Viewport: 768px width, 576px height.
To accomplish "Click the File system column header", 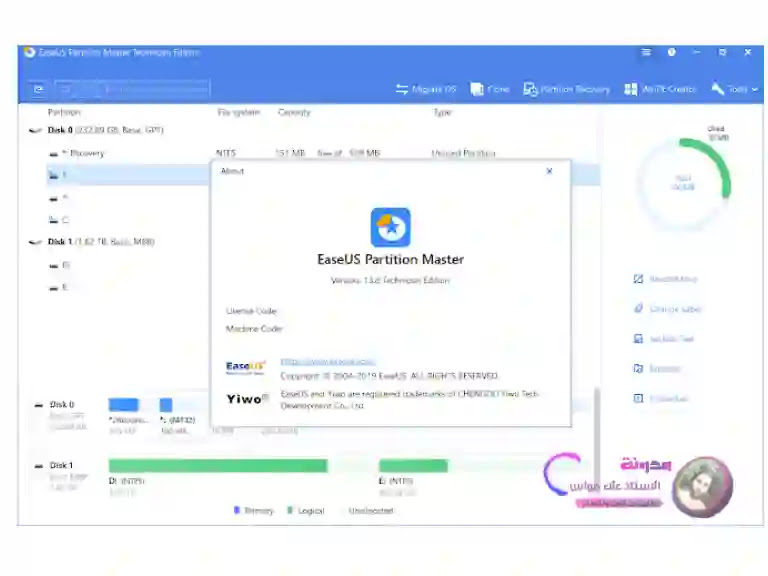I will (239, 112).
